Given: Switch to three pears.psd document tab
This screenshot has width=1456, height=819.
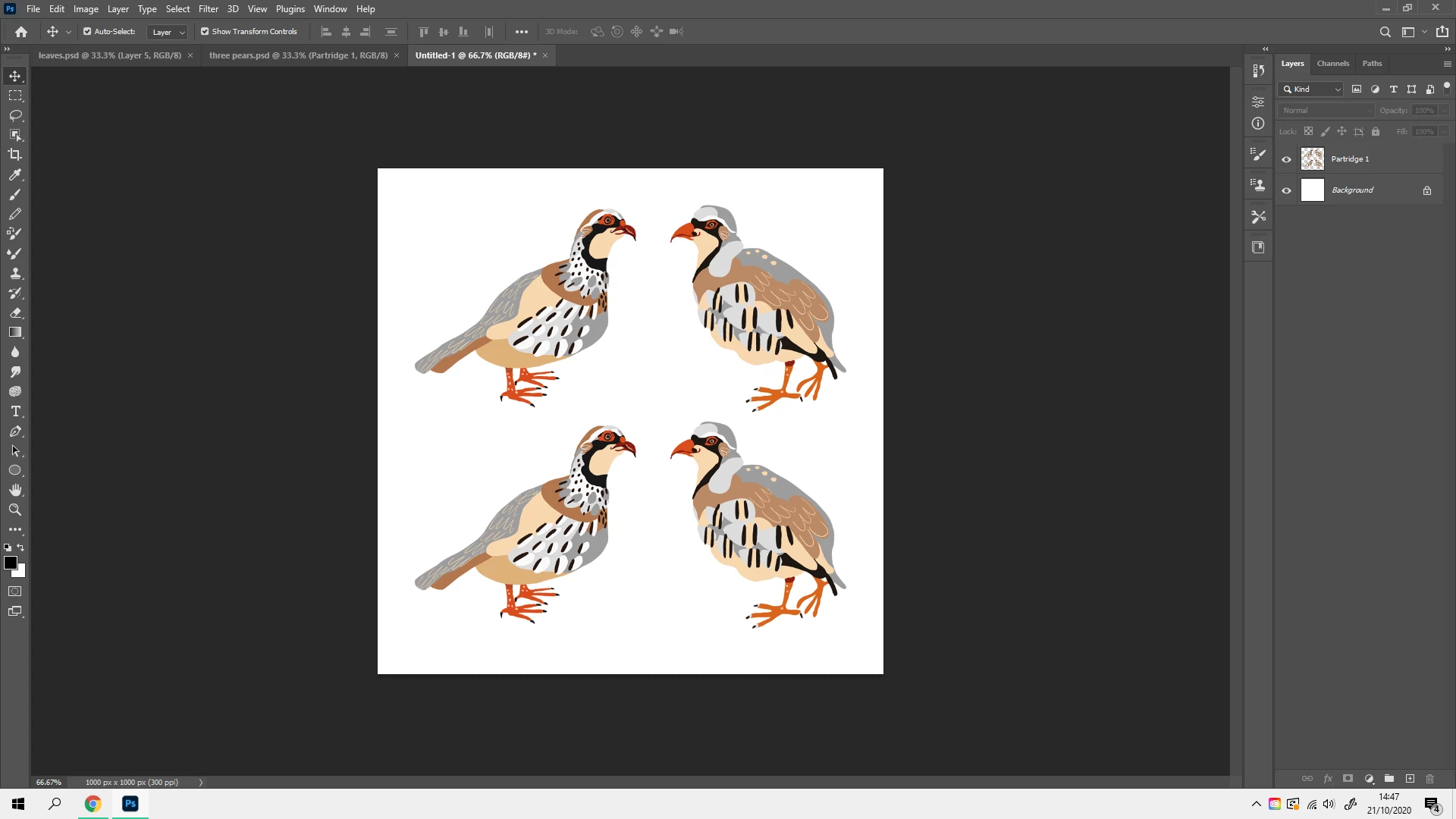Looking at the screenshot, I should coord(298,55).
